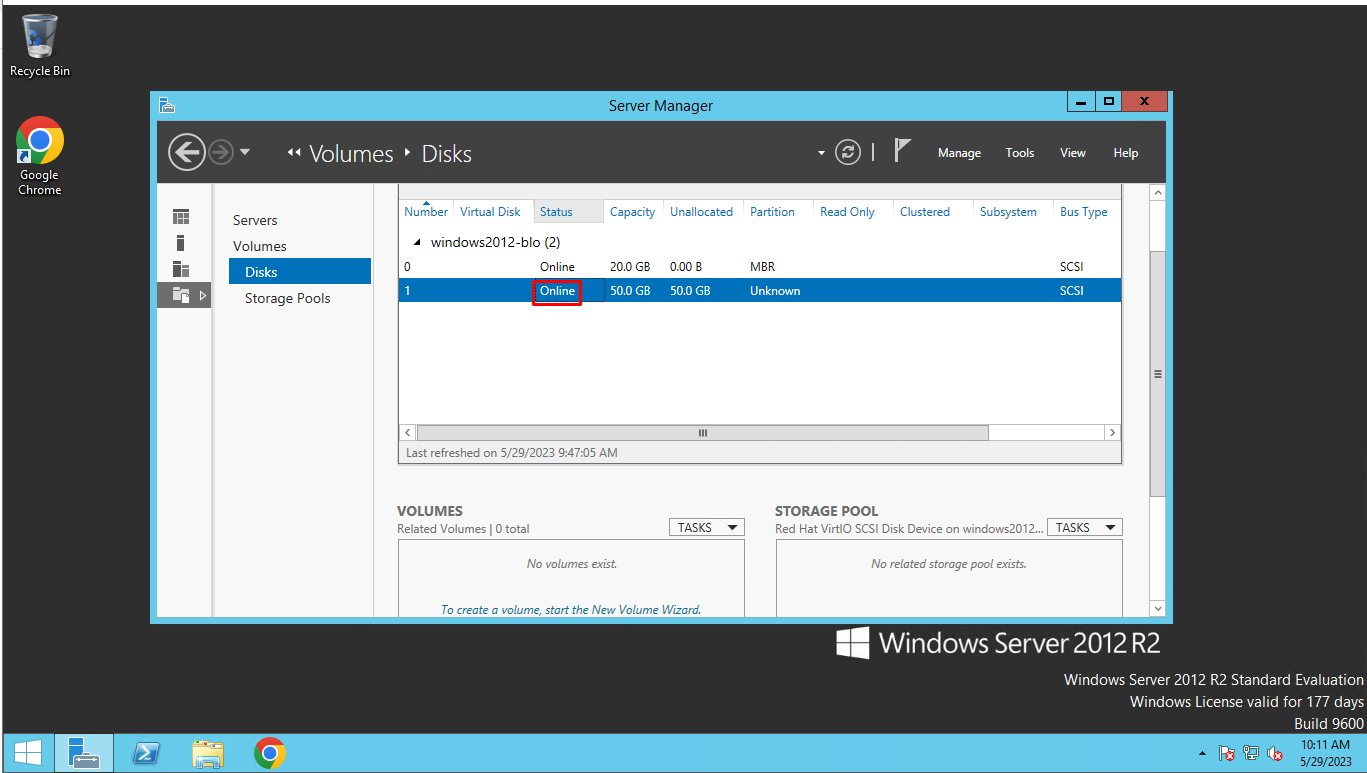1367x773 pixels.
Task: Select disk 0 row with 20.0 GB capacity
Action: pos(760,267)
